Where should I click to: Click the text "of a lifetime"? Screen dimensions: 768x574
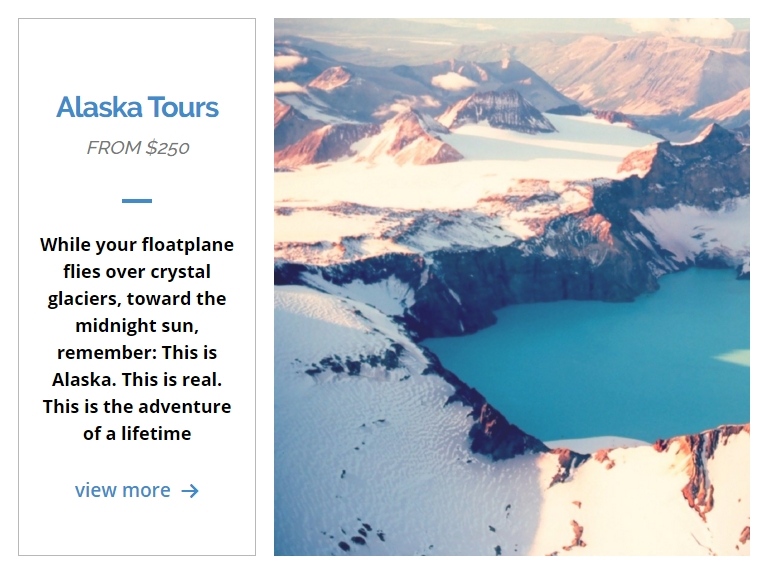pos(137,434)
